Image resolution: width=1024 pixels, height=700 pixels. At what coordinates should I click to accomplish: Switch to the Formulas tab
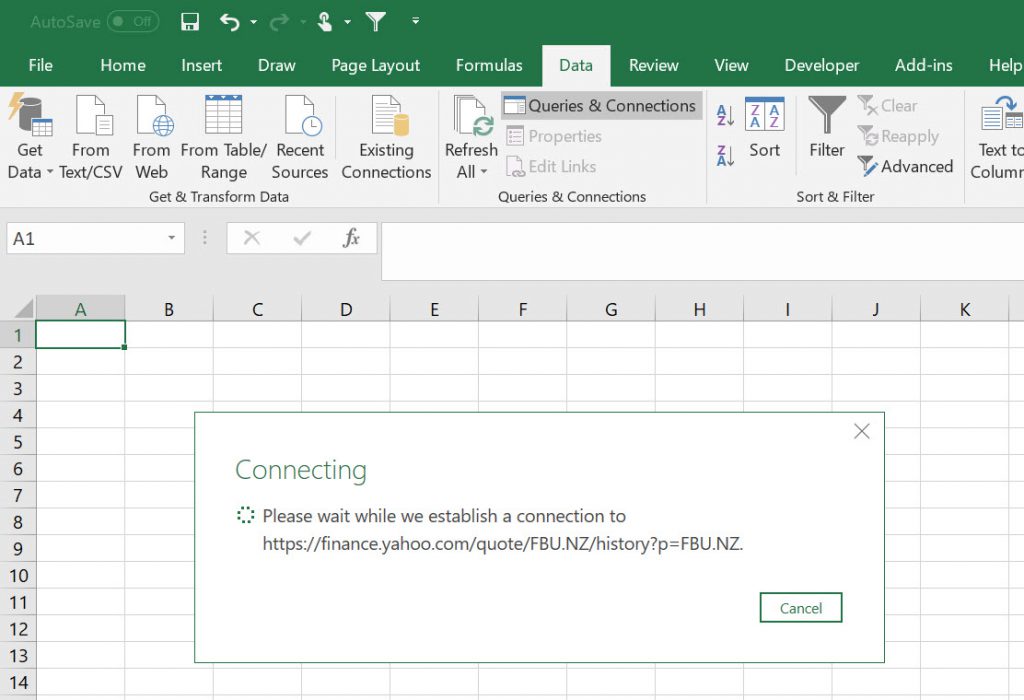[489, 65]
